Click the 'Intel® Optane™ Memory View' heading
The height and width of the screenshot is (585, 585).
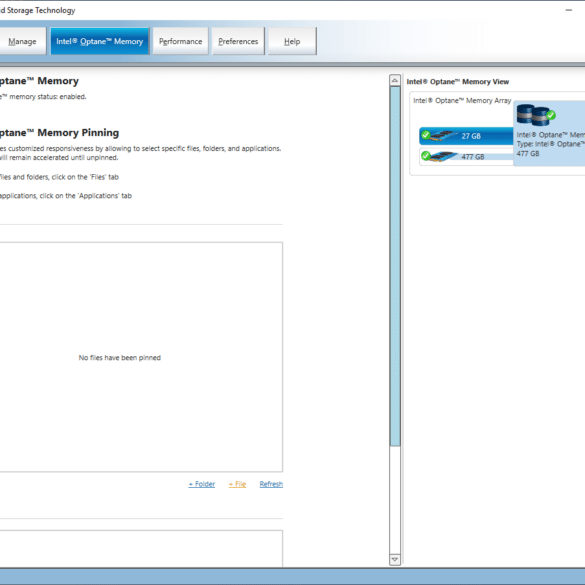[x=458, y=82]
